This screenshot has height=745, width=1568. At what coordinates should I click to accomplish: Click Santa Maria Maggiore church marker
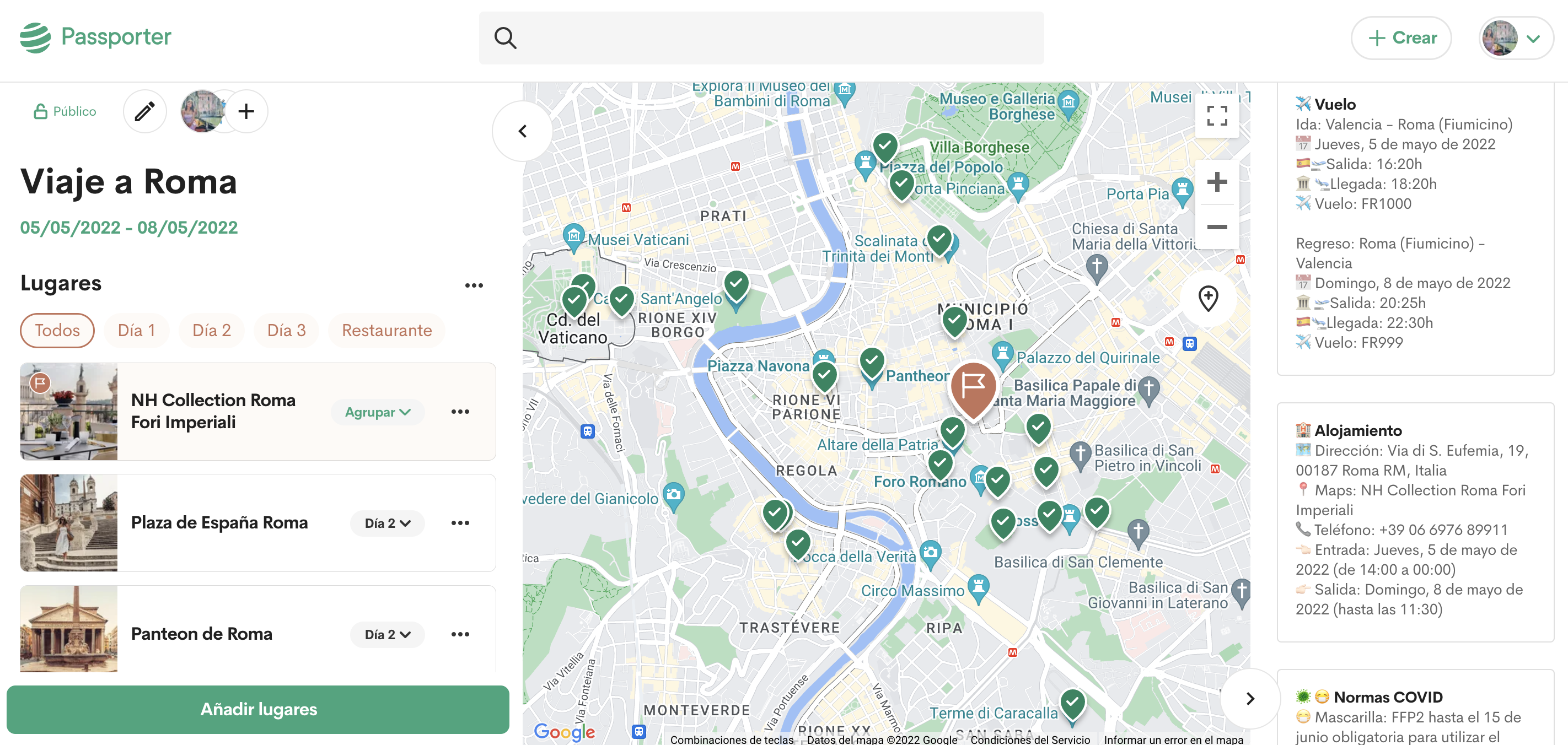[x=1148, y=391]
